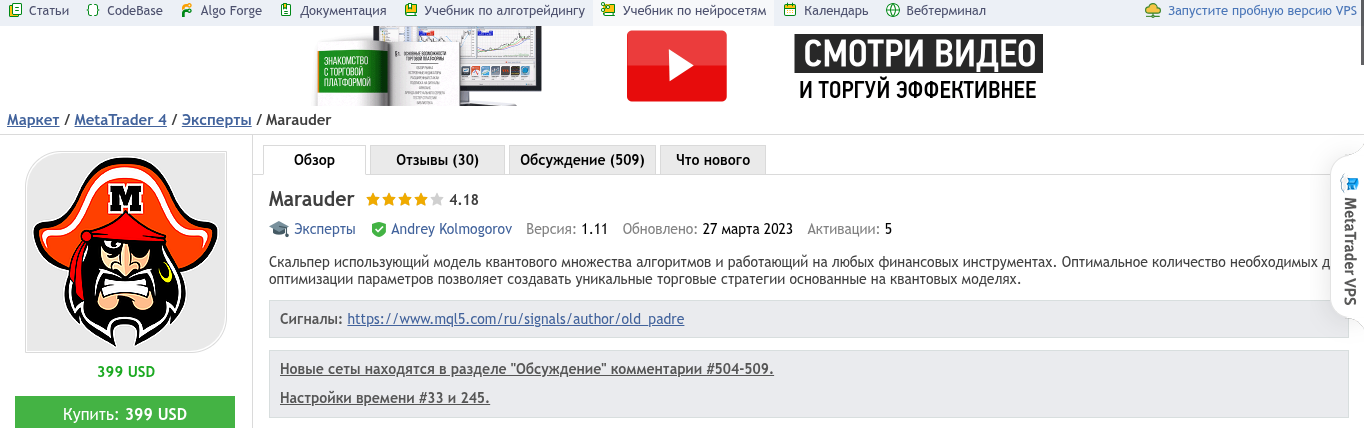1364x428 pixels.
Task: Click Запустите пробную версию VPS link
Action: coord(1262,11)
